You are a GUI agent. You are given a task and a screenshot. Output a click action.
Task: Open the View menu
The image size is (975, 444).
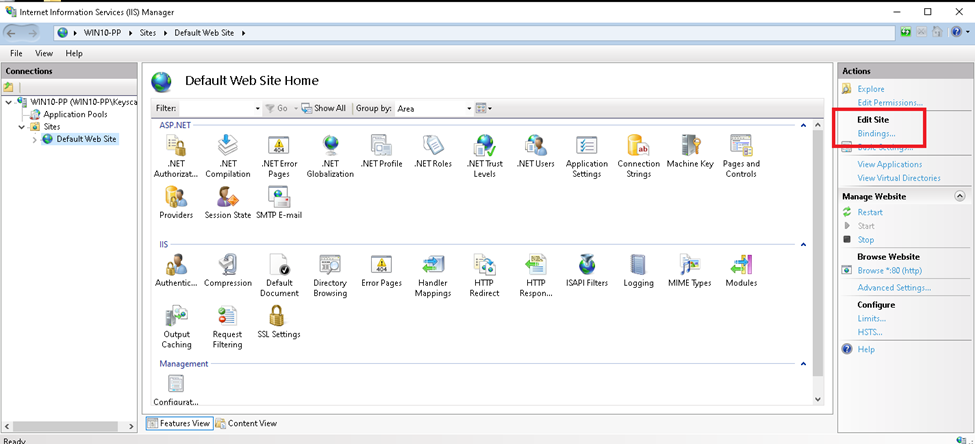pos(44,53)
